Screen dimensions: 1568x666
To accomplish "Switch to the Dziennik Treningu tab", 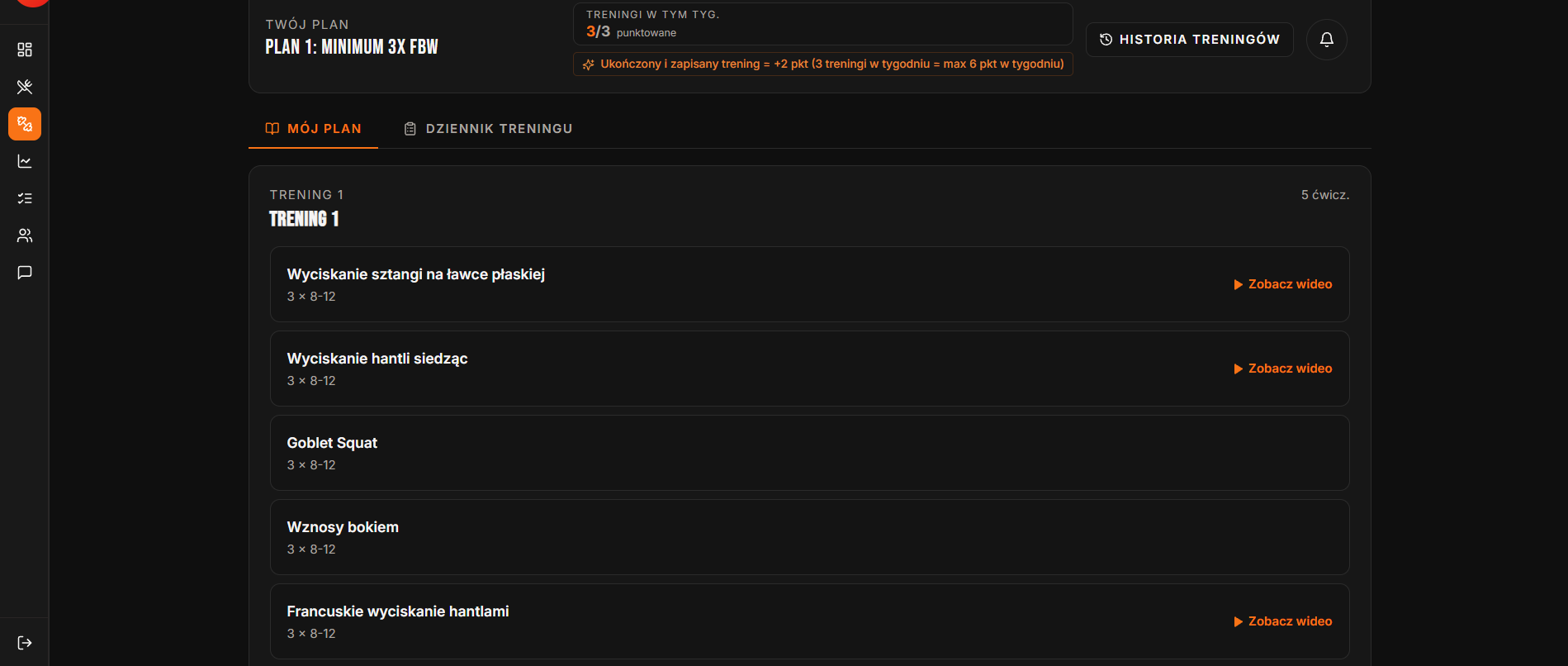I will [488, 129].
